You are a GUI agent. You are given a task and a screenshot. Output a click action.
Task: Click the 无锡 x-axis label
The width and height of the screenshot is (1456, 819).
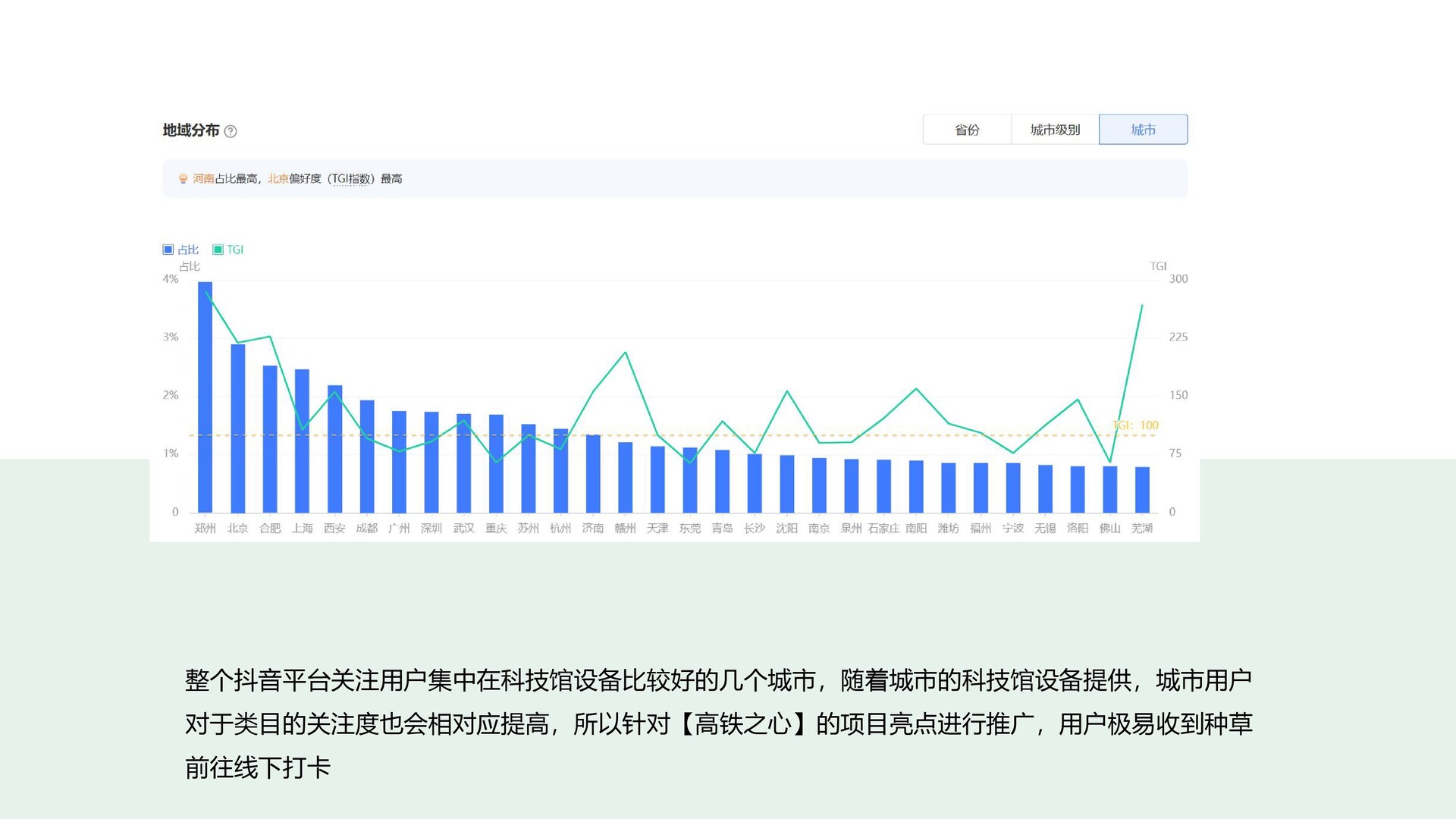pyautogui.click(x=1045, y=528)
